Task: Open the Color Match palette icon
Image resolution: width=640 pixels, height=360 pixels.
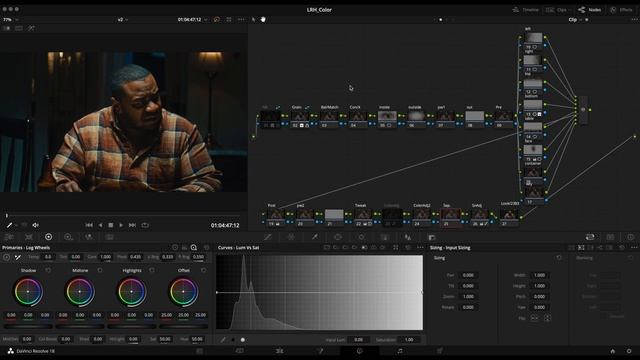Action: coord(29,237)
